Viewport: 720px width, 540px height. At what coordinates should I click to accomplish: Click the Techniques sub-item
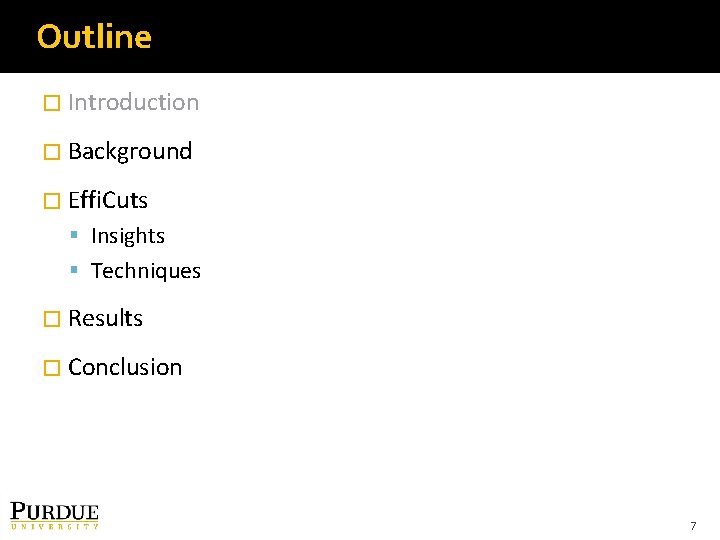(x=146, y=271)
